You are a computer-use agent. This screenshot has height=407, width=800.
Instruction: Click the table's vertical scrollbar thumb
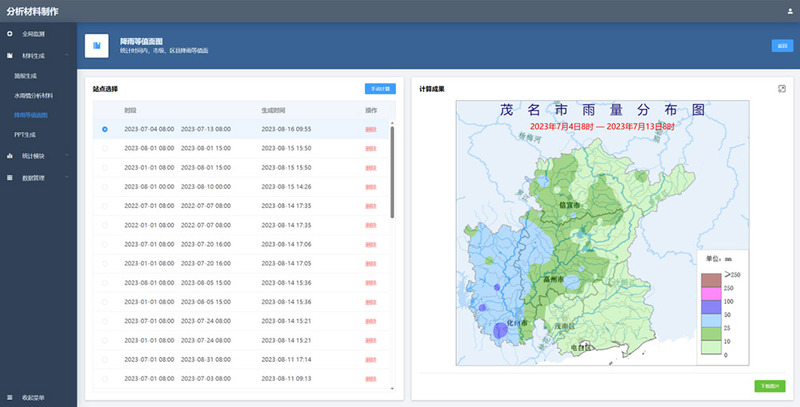point(392,172)
